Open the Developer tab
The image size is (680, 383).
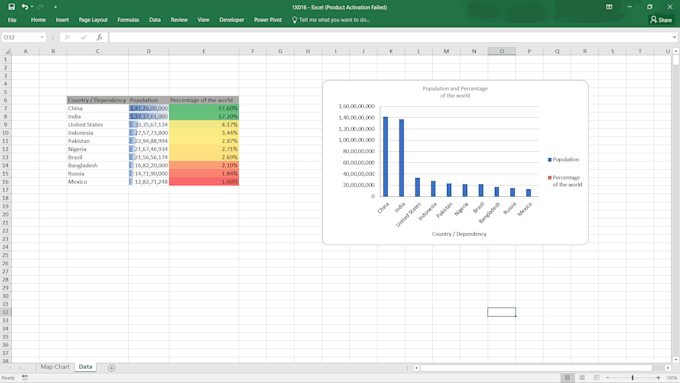[232, 20]
